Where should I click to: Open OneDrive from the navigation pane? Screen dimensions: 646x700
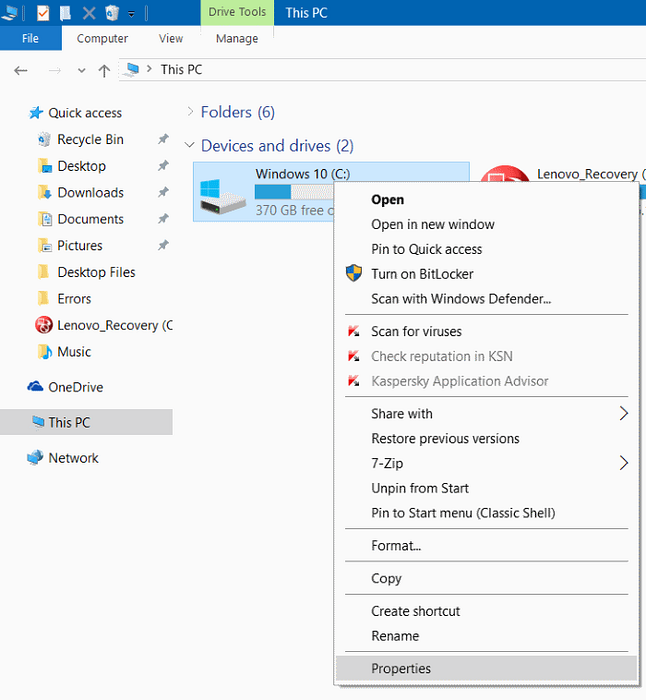(75, 387)
